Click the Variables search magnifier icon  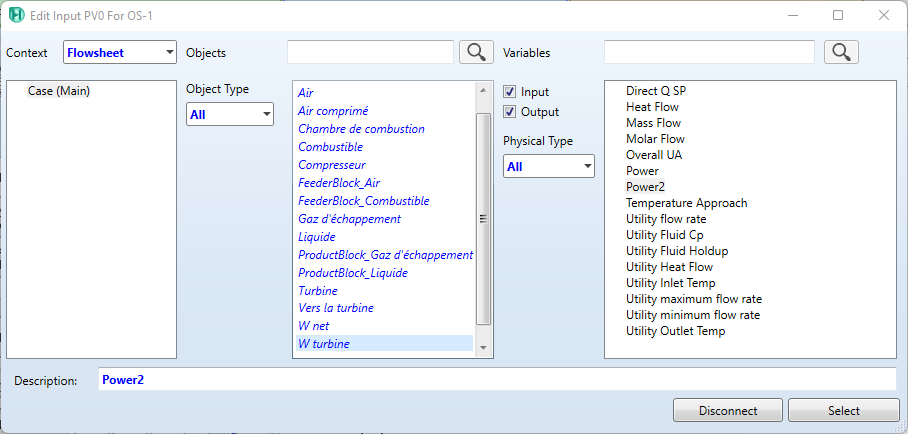842,52
